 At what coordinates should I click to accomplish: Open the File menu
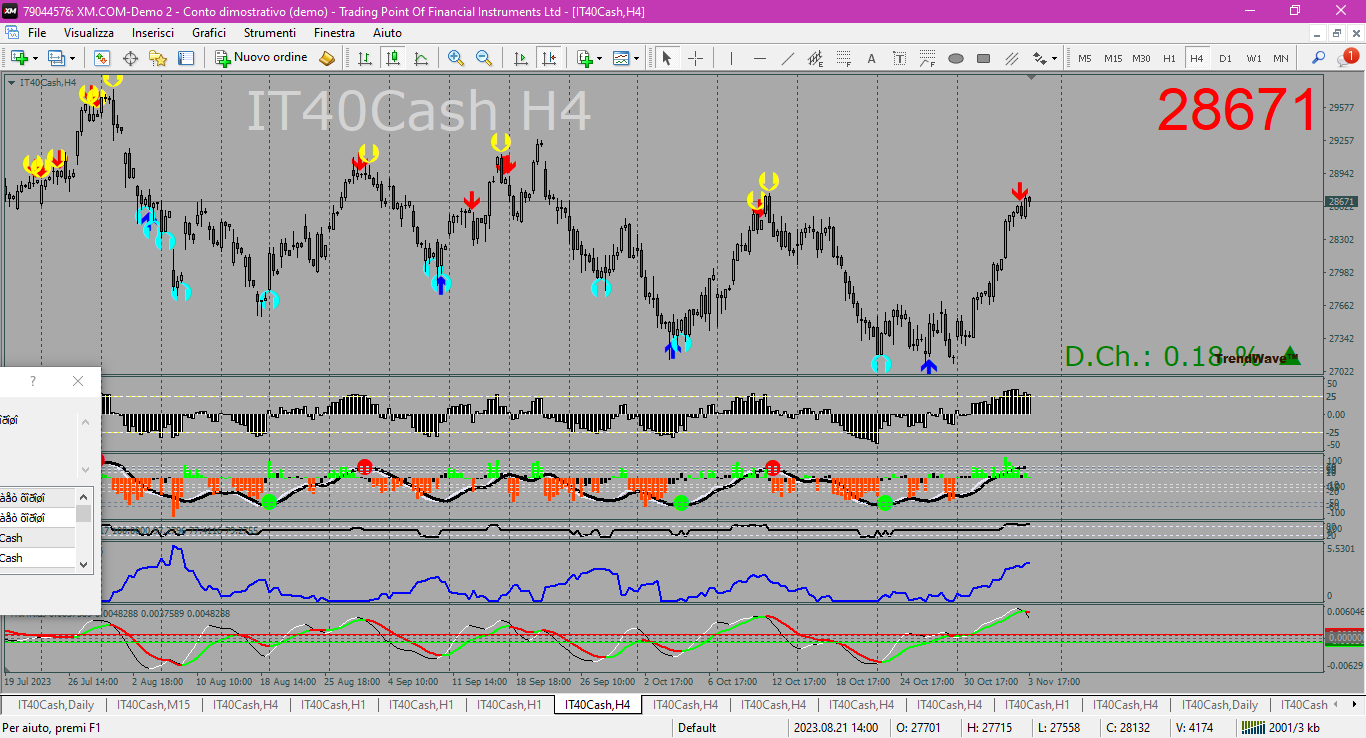tap(37, 32)
